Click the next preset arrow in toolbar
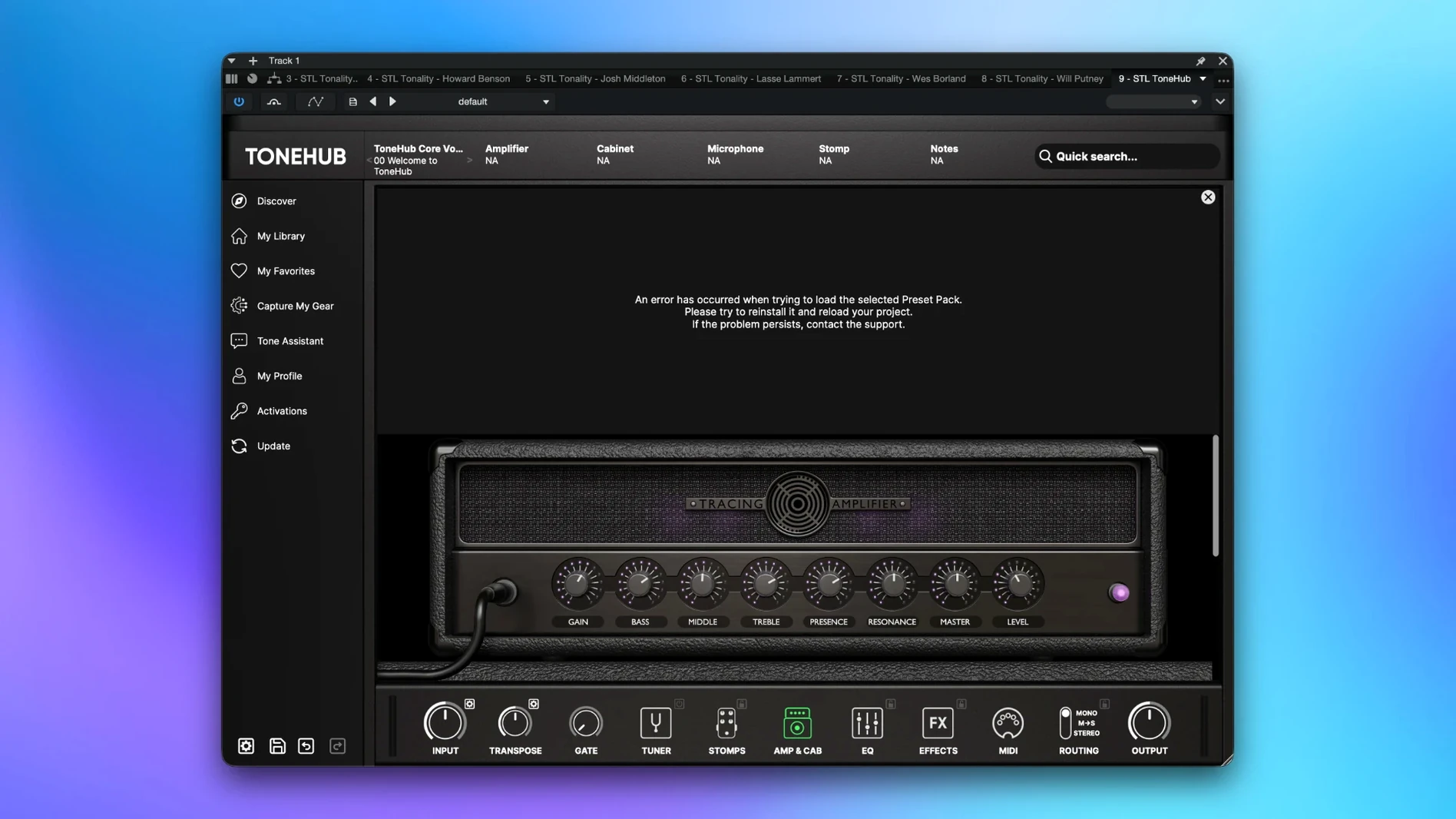 pyautogui.click(x=392, y=101)
